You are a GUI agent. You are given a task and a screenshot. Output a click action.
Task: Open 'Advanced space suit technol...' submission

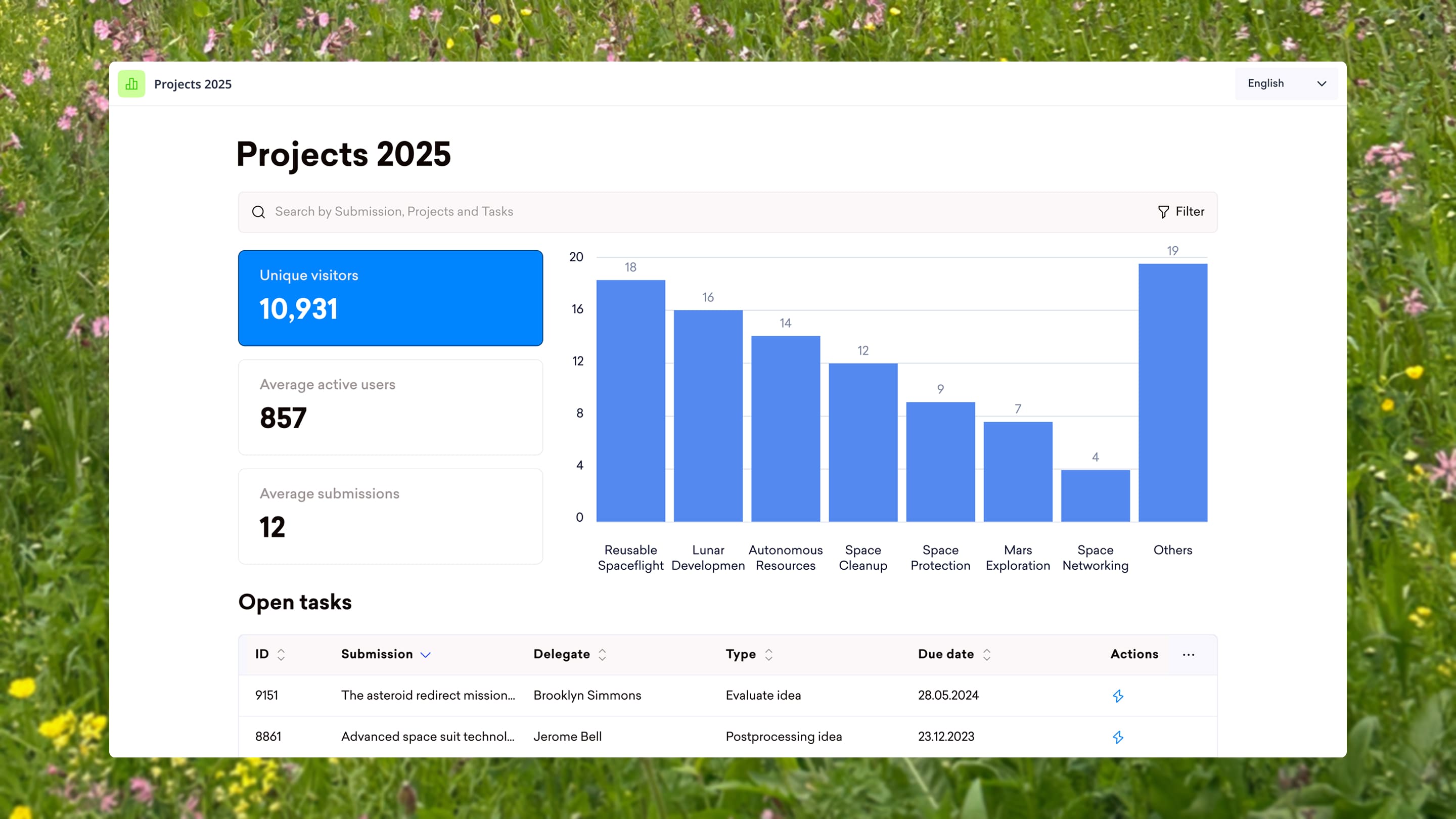(428, 737)
